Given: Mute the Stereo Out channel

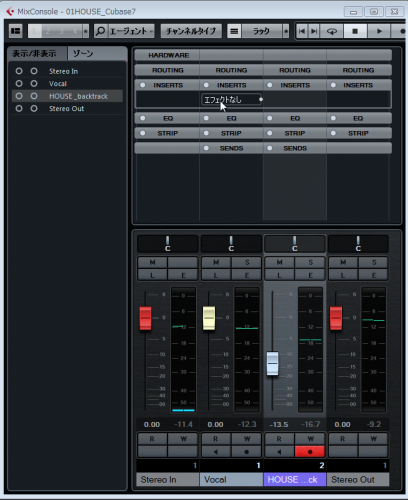Looking at the screenshot, I should 343,262.
